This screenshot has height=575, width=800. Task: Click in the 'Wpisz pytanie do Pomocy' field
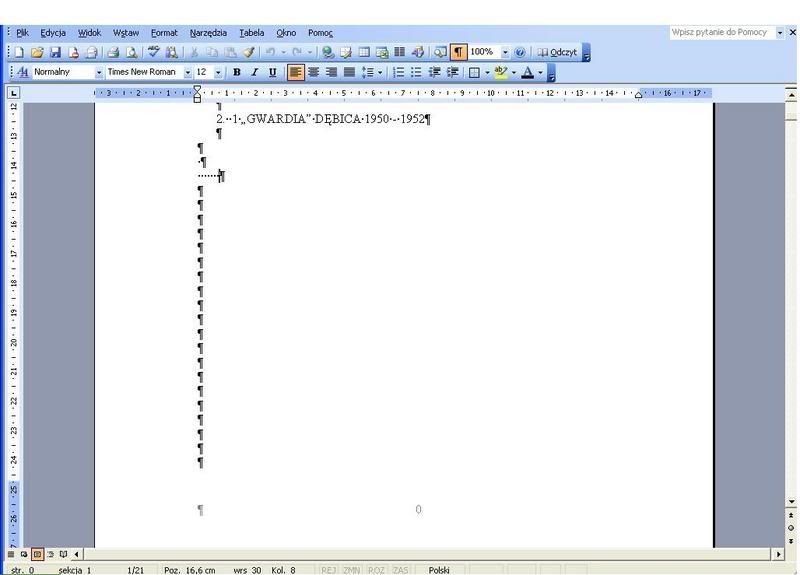coord(721,32)
